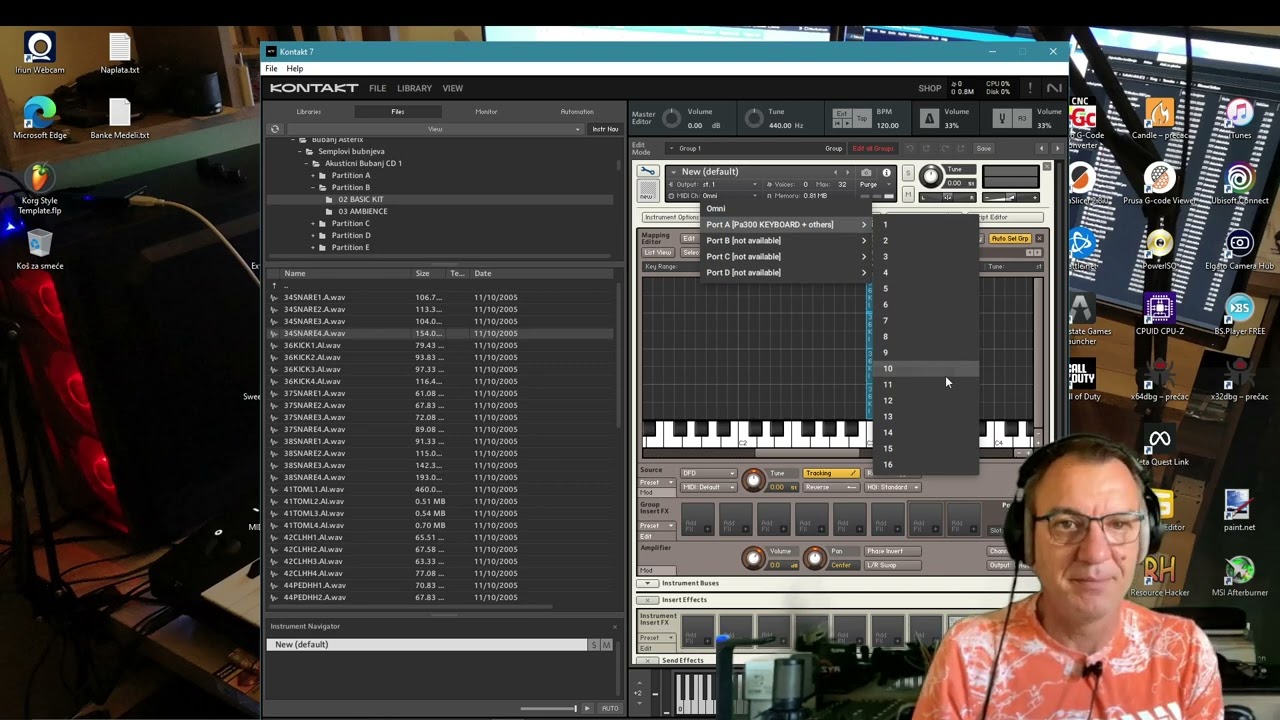Screen dimensions: 1280x720
Task: Open Naplata.txt desktop file
Action: [x=120, y=53]
